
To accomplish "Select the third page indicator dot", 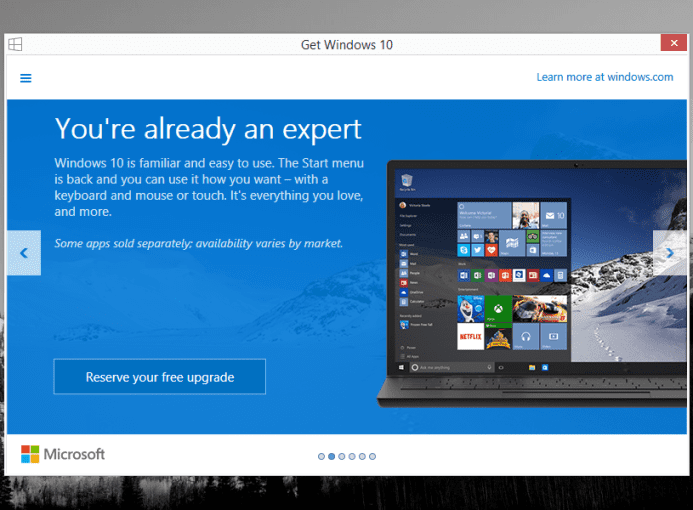I will click(342, 457).
